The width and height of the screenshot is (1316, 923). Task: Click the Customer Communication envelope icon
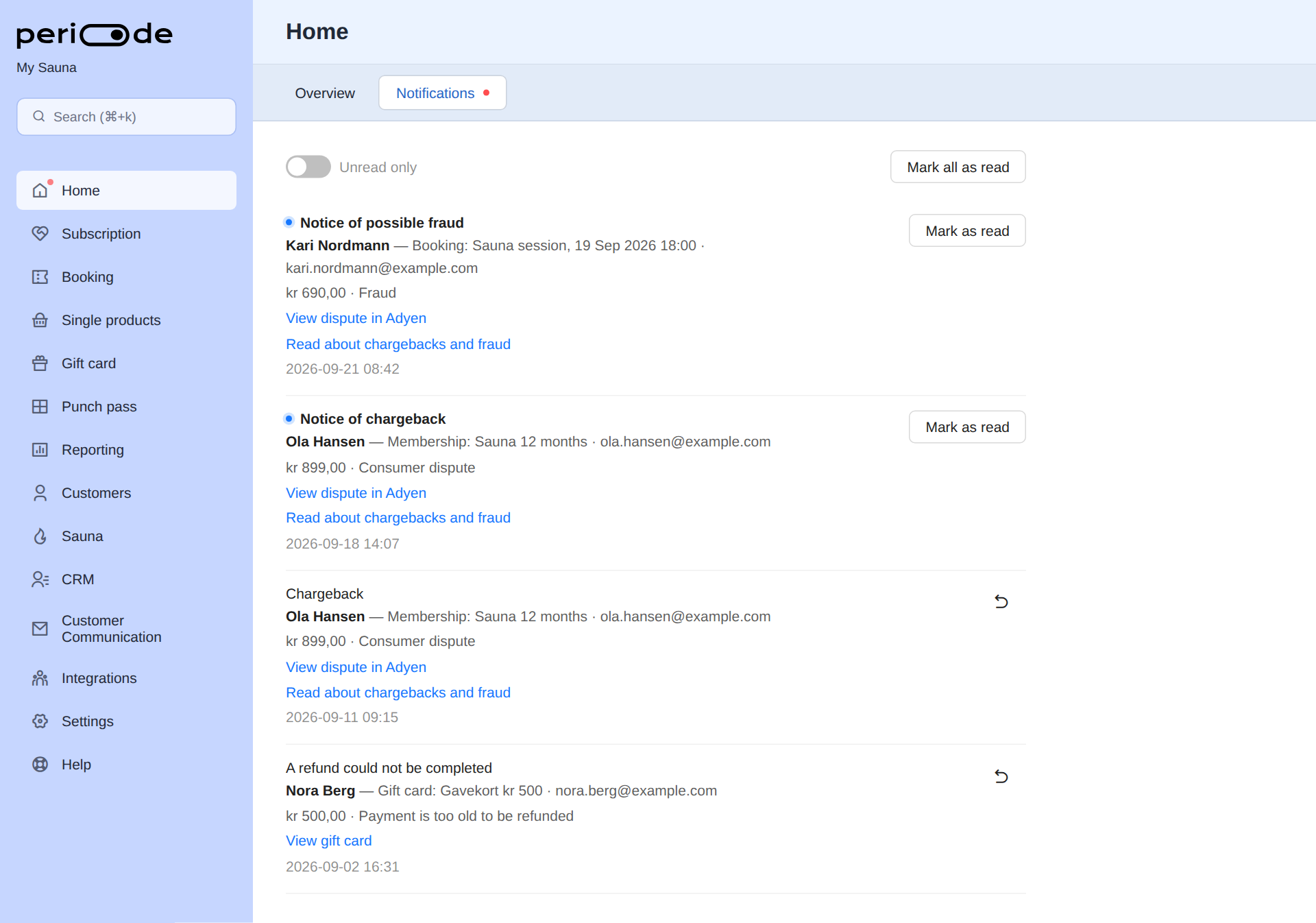pos(40,629)
